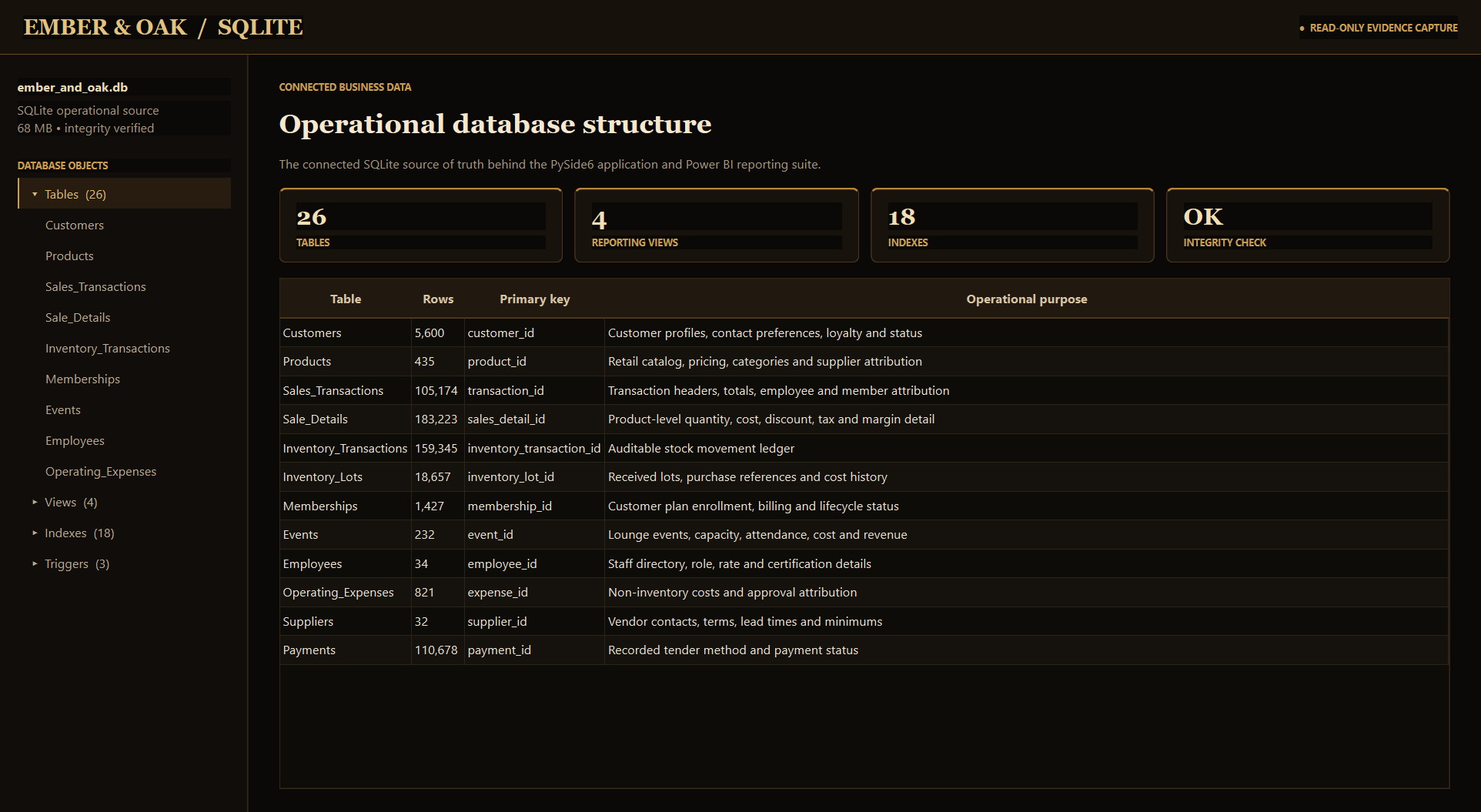
Task: Click the Indexes (18) tree label
Action: click(79, 533)
